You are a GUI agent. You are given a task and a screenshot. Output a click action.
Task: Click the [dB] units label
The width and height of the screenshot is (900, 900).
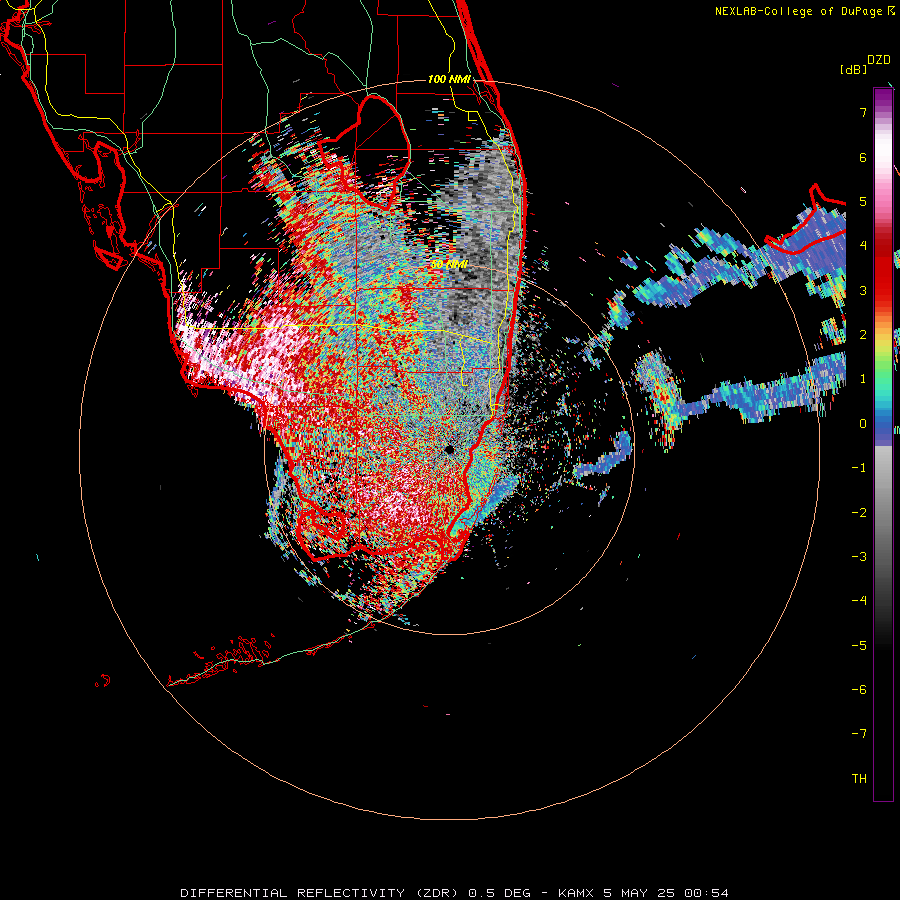coord(853,69)
